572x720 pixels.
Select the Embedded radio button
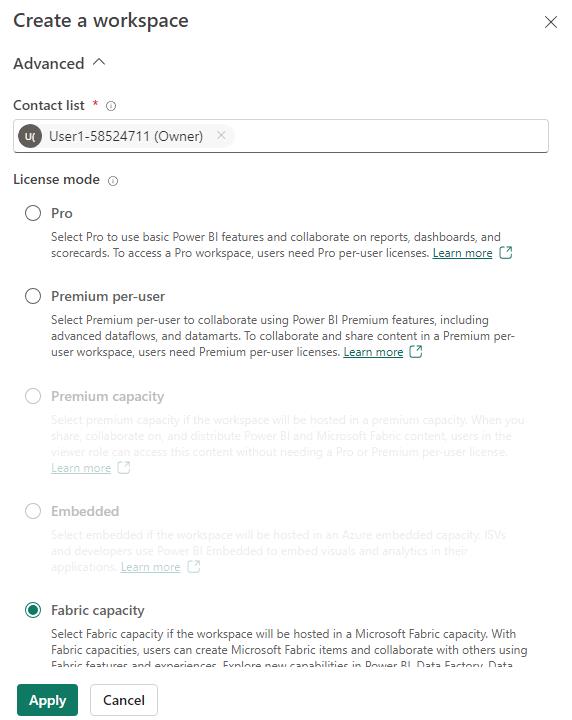tap(33, 511)
